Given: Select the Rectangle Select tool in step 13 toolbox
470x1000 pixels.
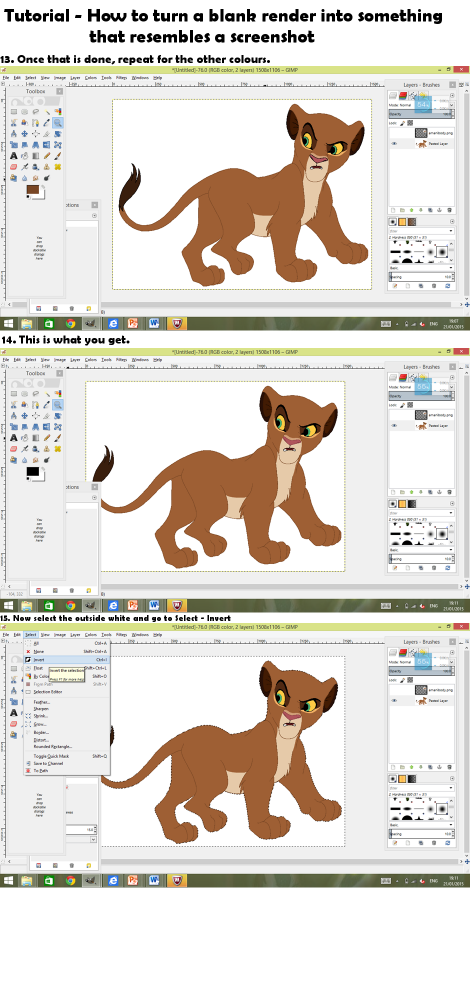Looking at the screenshot, I should pos(14,112).
